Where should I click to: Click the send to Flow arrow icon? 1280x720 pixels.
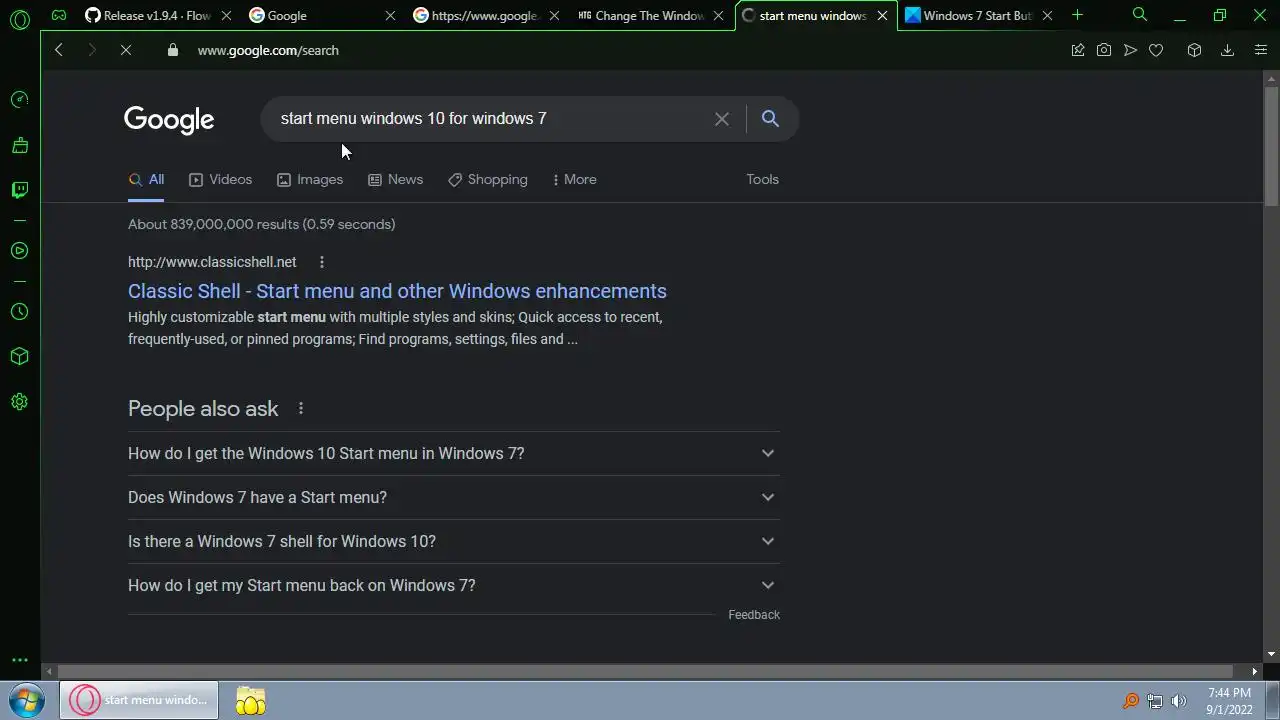[1130, 50]
